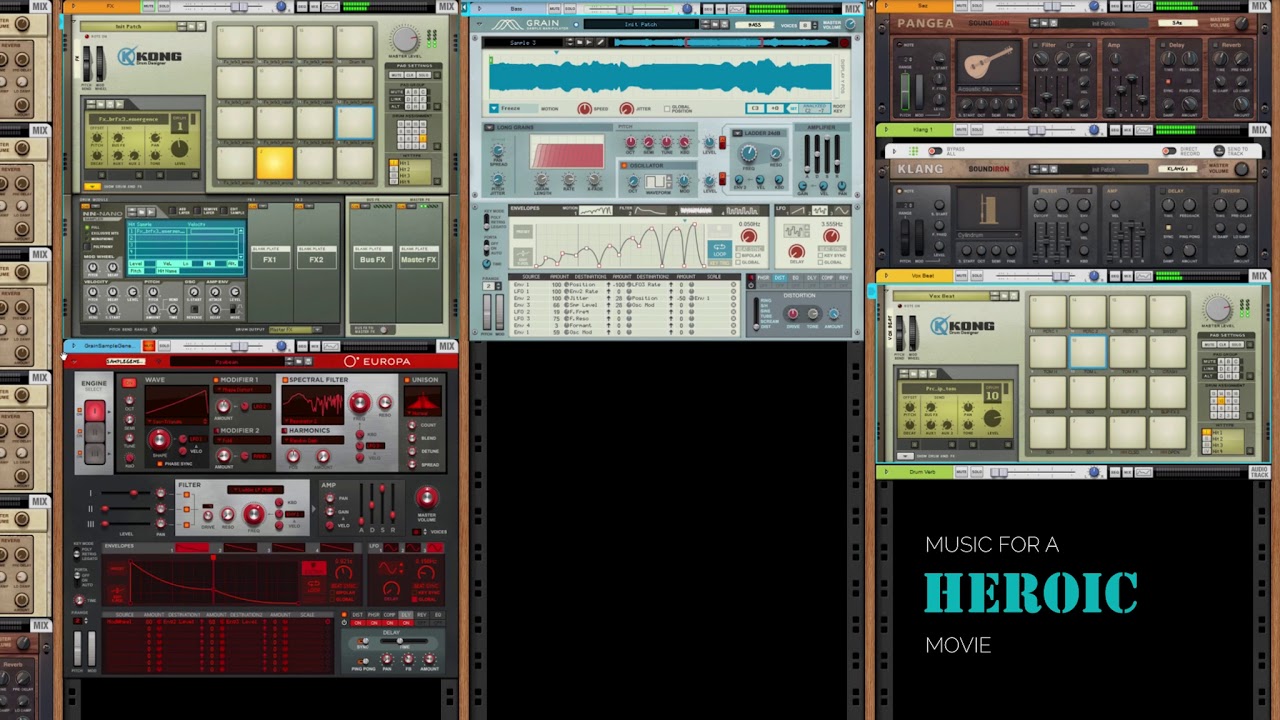Open Grain Long Grains mode dropdown
1280x720 pixels.
pos(489,127)
